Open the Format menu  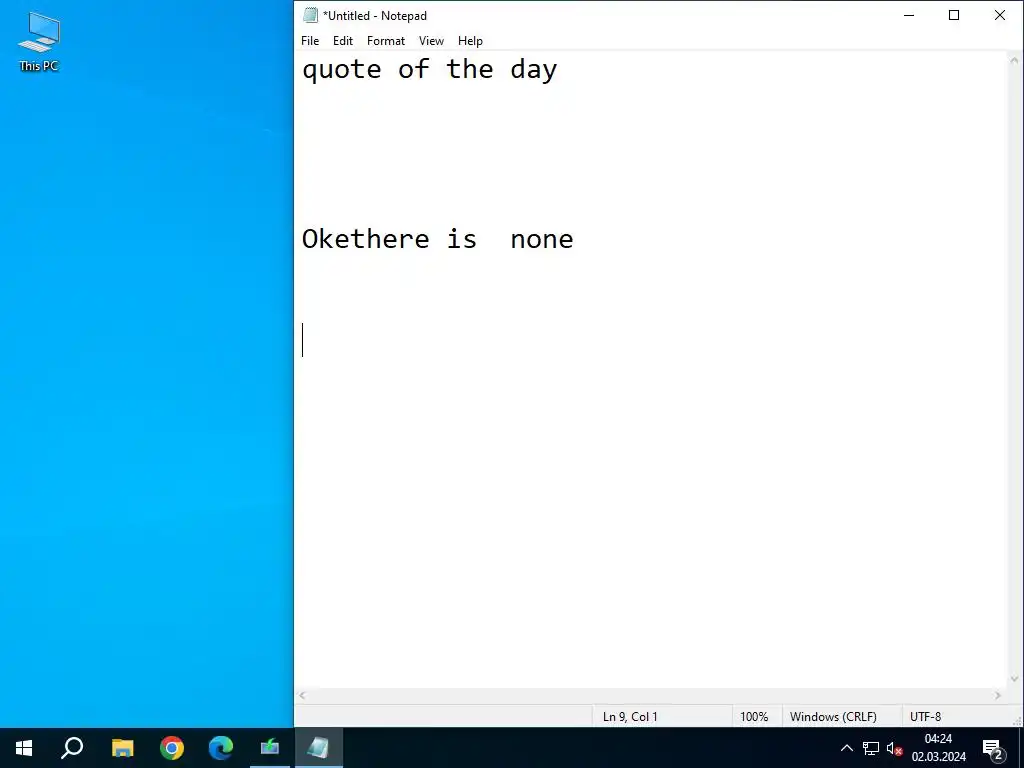coord(385,40)
